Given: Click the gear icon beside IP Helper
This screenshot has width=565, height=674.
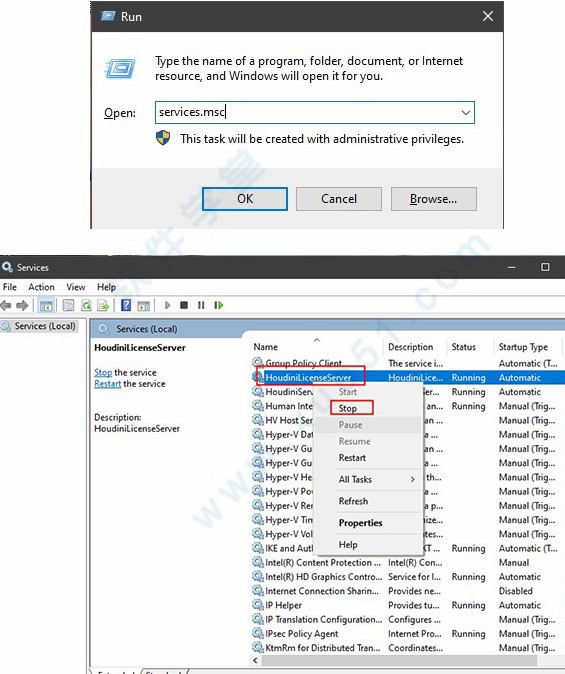Looking at the screenshot, I should (x=258, y=605).
